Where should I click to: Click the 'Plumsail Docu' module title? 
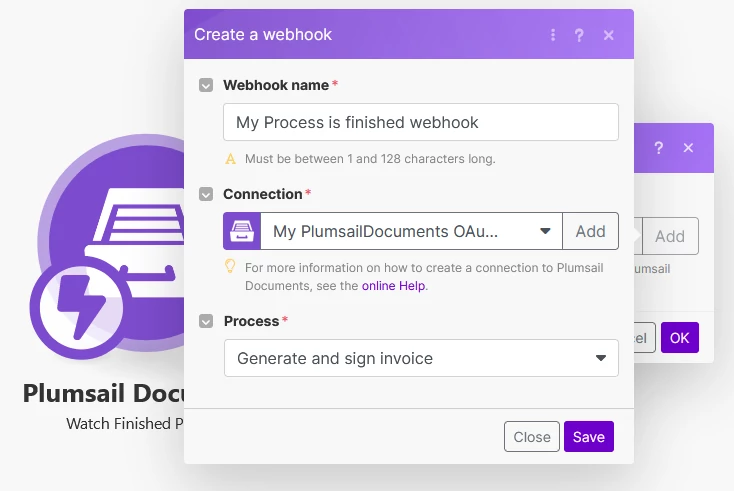click(103, 393)
